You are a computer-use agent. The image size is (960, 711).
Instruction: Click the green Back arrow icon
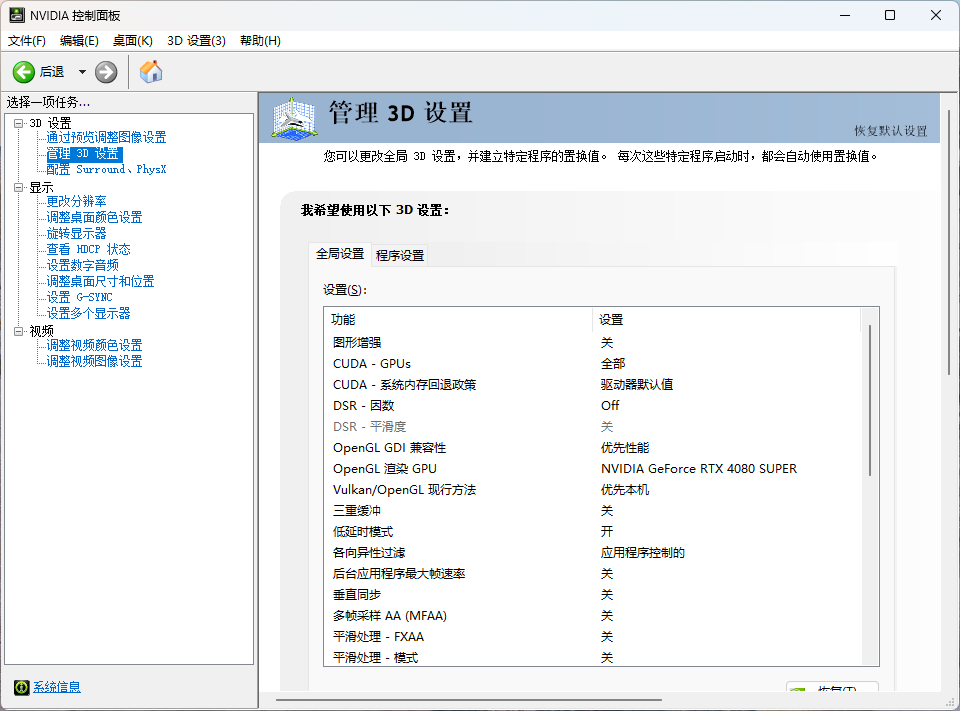pos(22,71)
